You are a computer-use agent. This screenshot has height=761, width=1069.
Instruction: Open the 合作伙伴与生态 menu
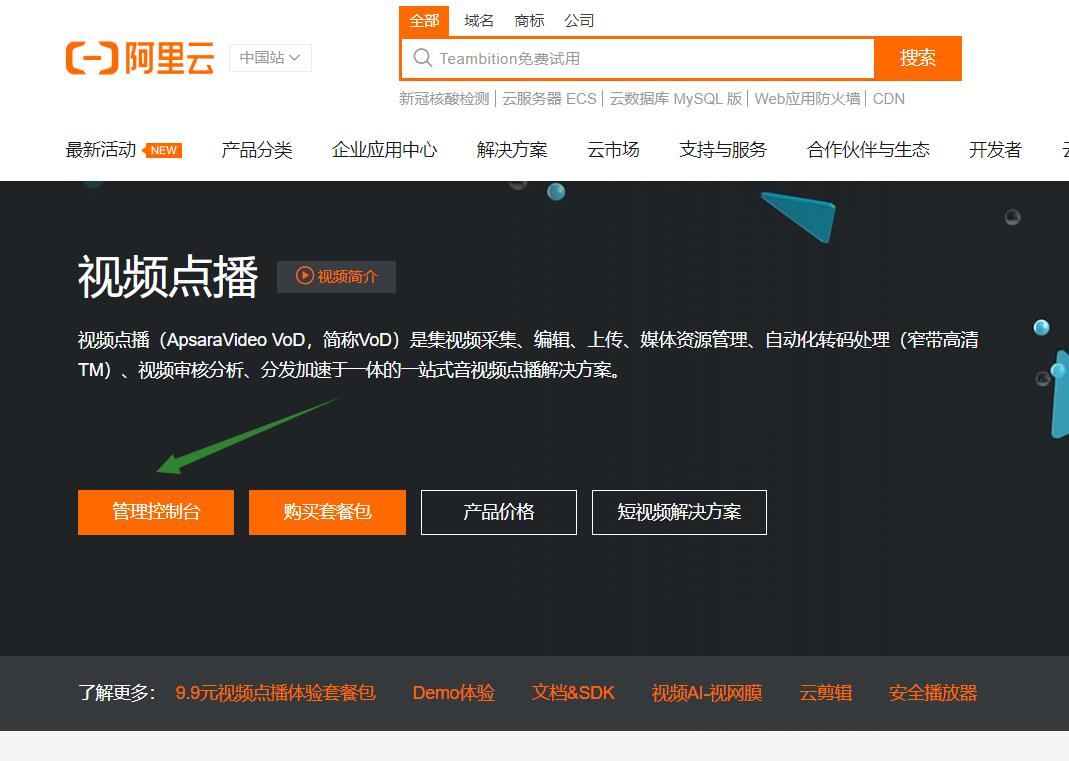click(x=869, y=150)
